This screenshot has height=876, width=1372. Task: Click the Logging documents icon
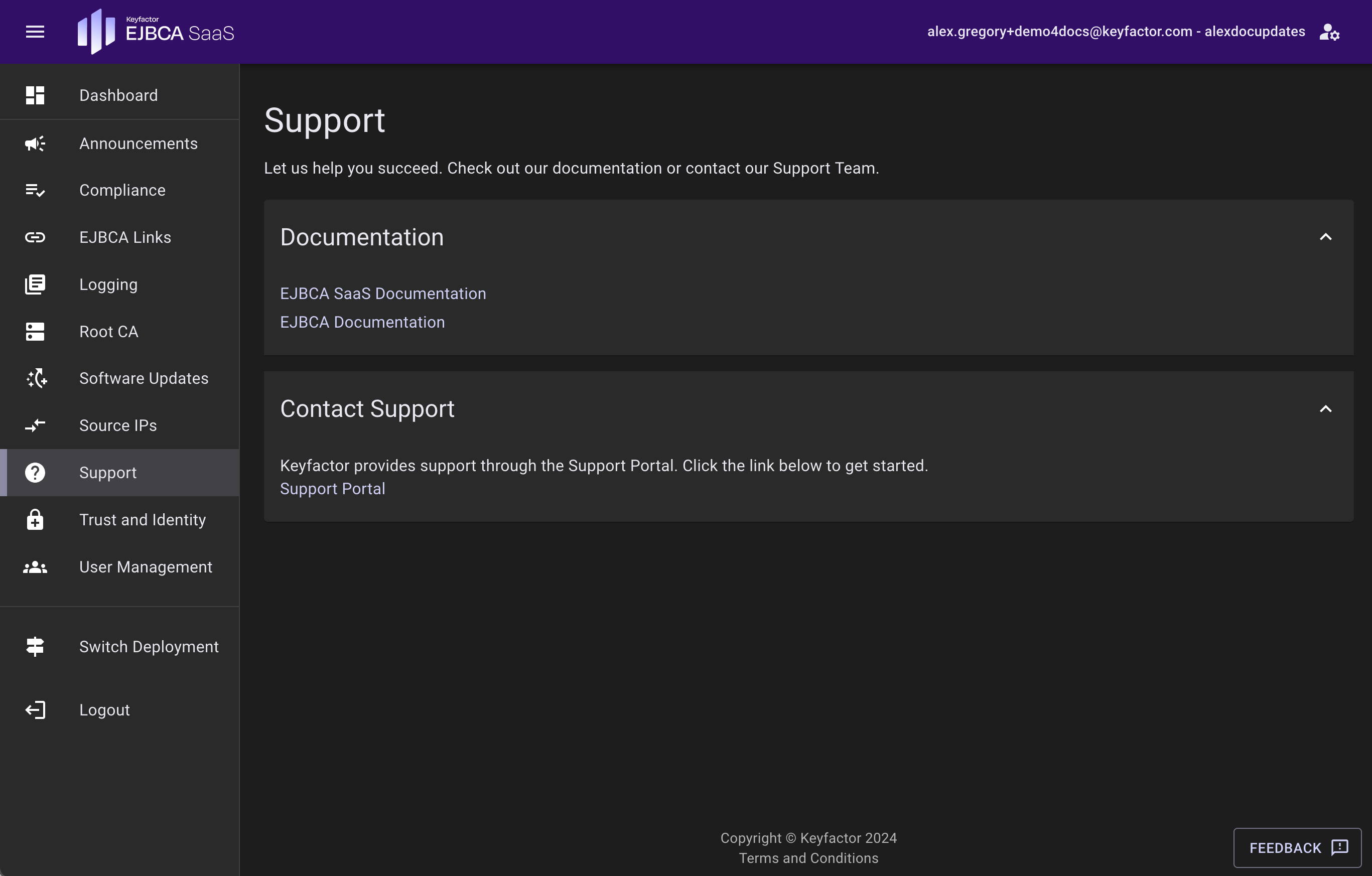click(x=35, y=284)
